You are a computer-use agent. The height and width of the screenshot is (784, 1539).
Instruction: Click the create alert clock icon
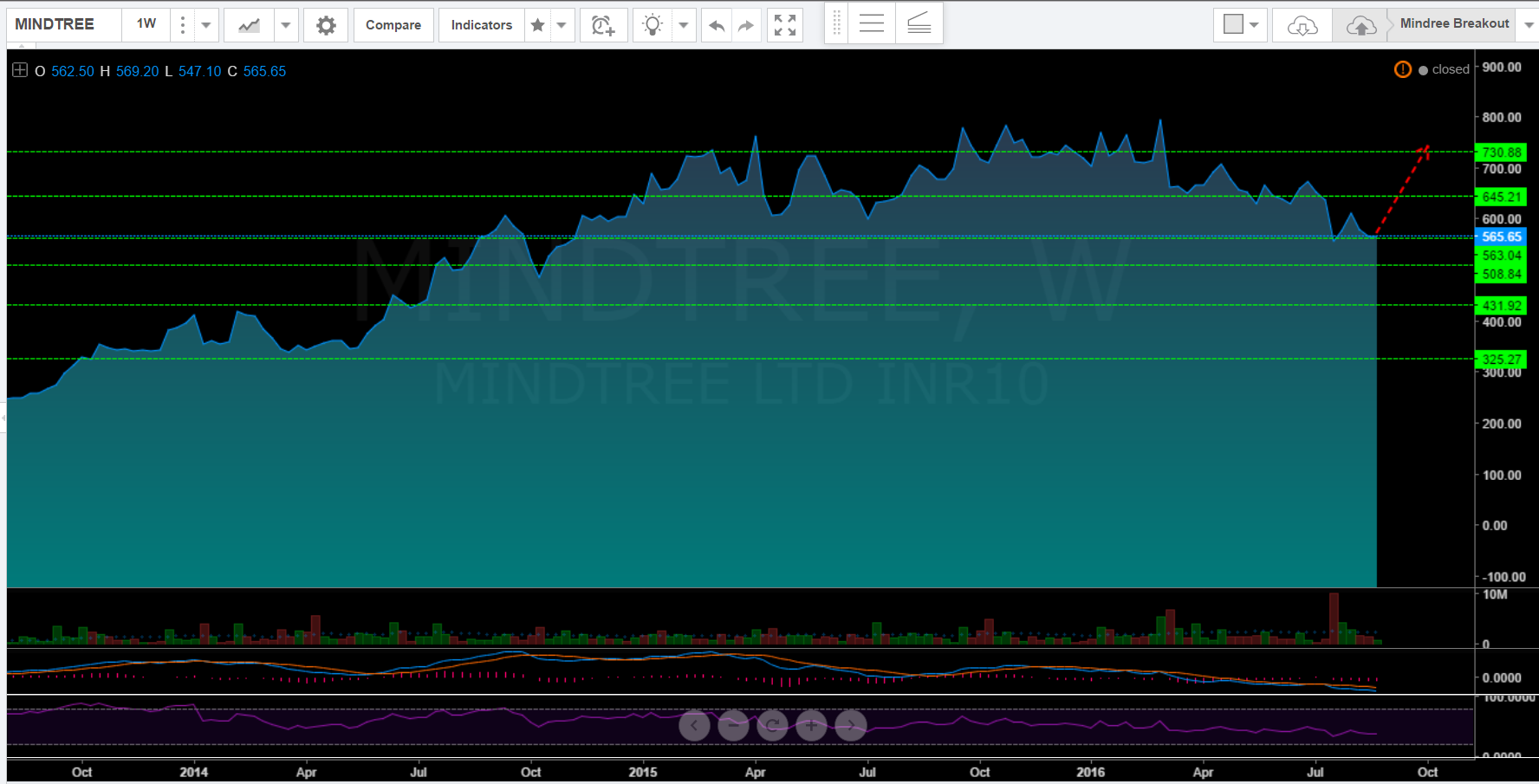pos(603,25)
